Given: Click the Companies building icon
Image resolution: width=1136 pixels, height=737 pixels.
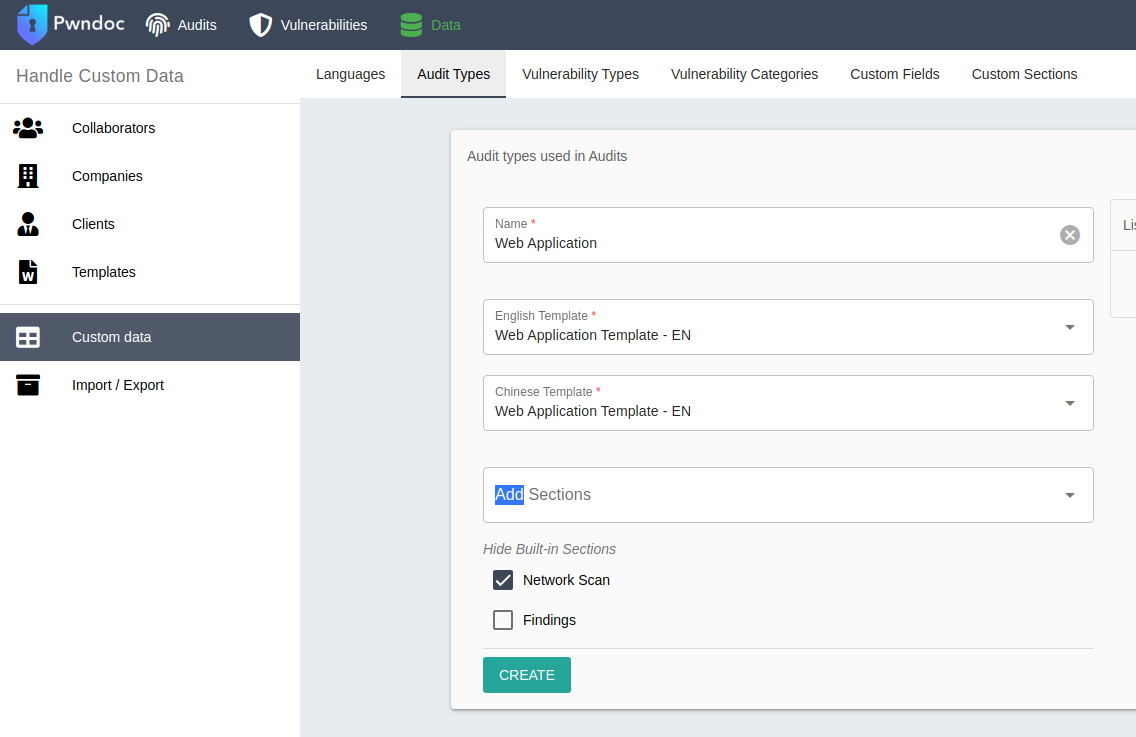Looking at the screenshot, I should tap(28, 176).
